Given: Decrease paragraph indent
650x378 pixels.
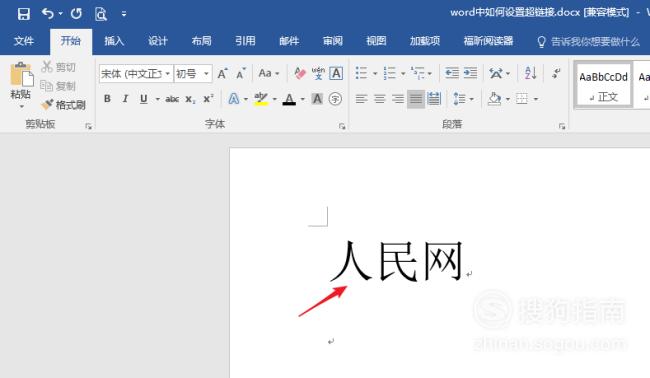Looking at the screenshot, I should click(452, 73).
